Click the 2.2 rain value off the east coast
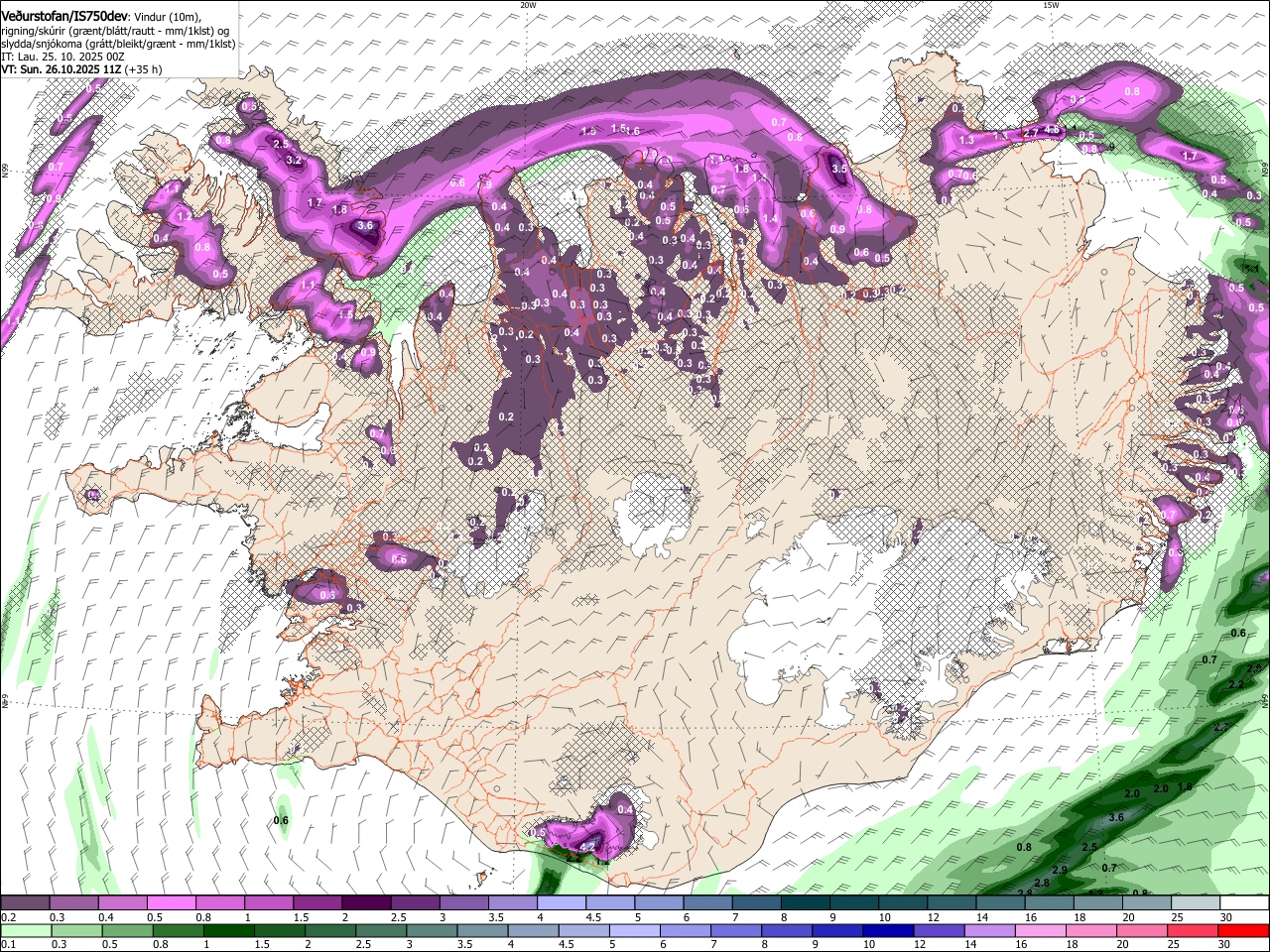This screenshot has height=952, width=1270. (1235, 685)
